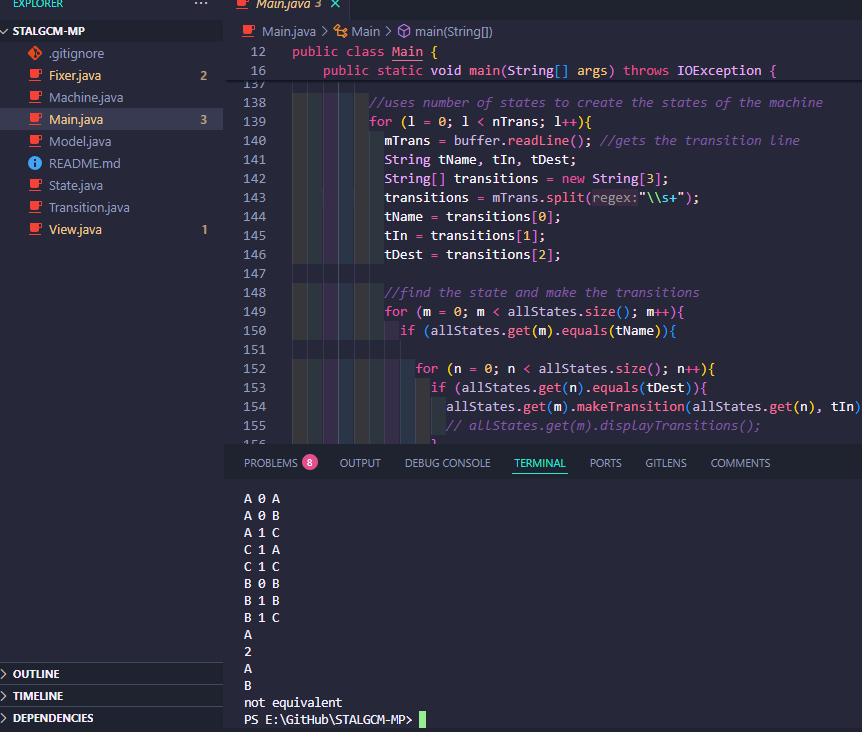The height and width of the screenshot is (732, 862).
Task: Open README.md file
Action: (85, 163)
